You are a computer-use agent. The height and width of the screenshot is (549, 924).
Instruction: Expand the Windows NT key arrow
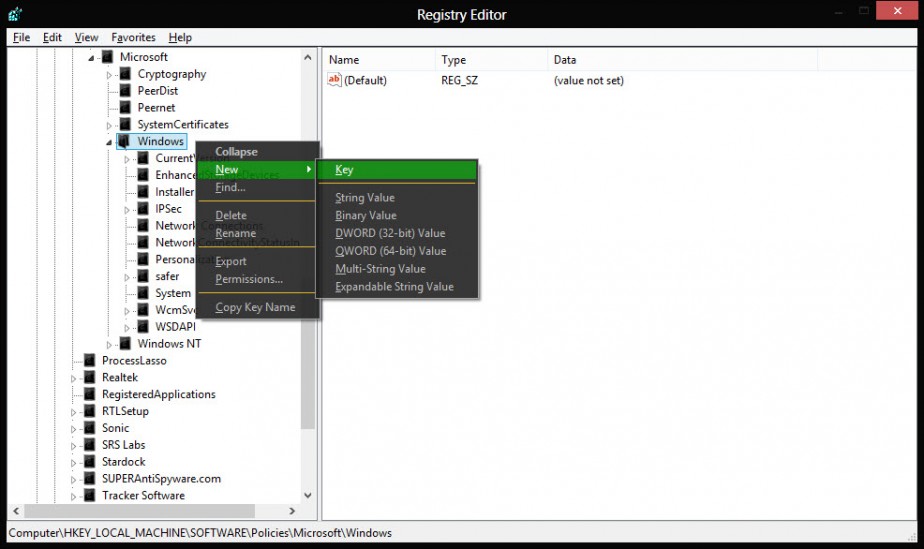(x=109, y=345)
